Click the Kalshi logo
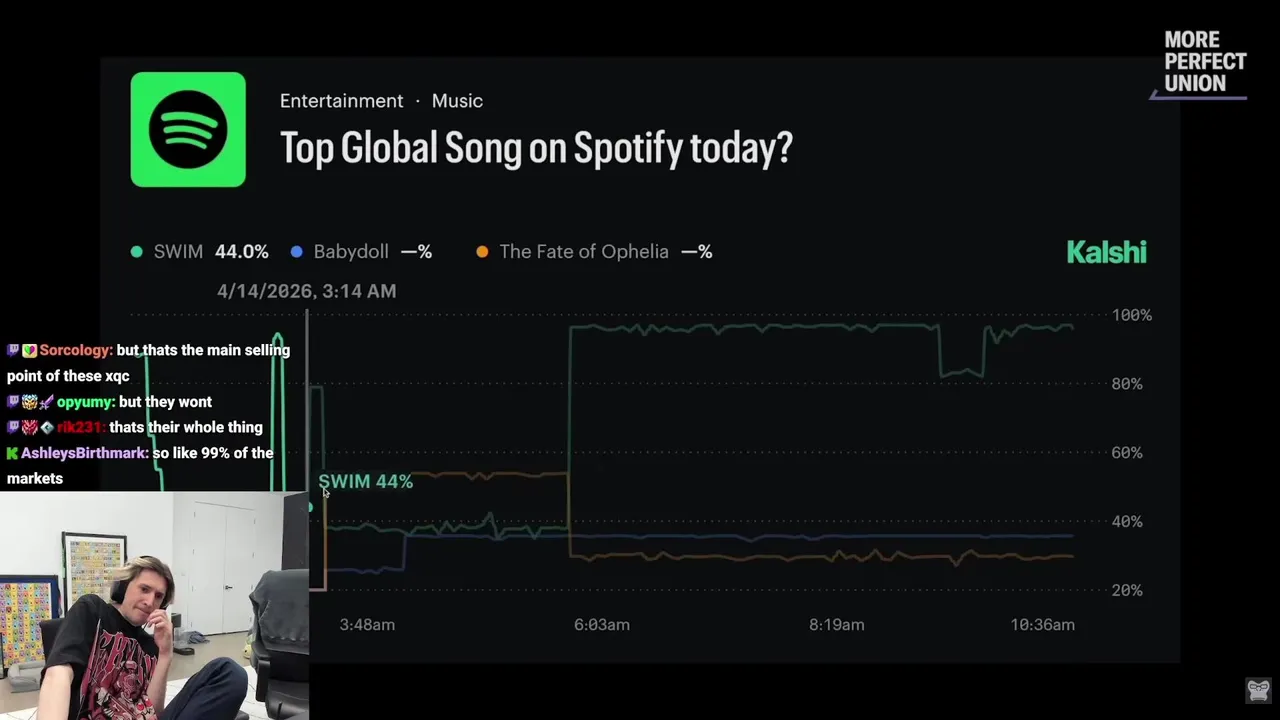 pos(1106,252)
